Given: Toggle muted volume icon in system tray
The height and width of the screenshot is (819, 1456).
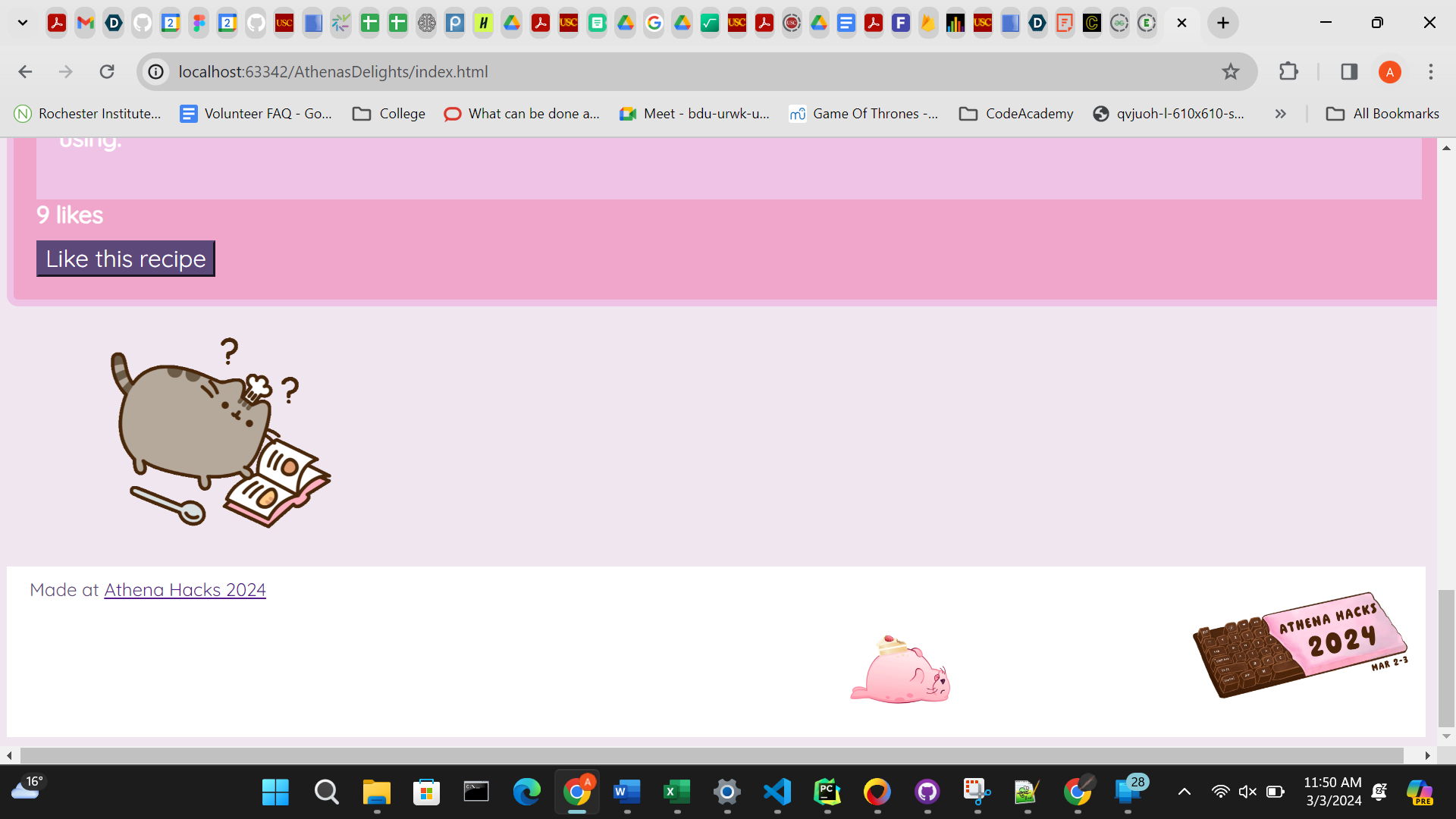Looking at the screenshot, I should click(x=1247, y=792).
